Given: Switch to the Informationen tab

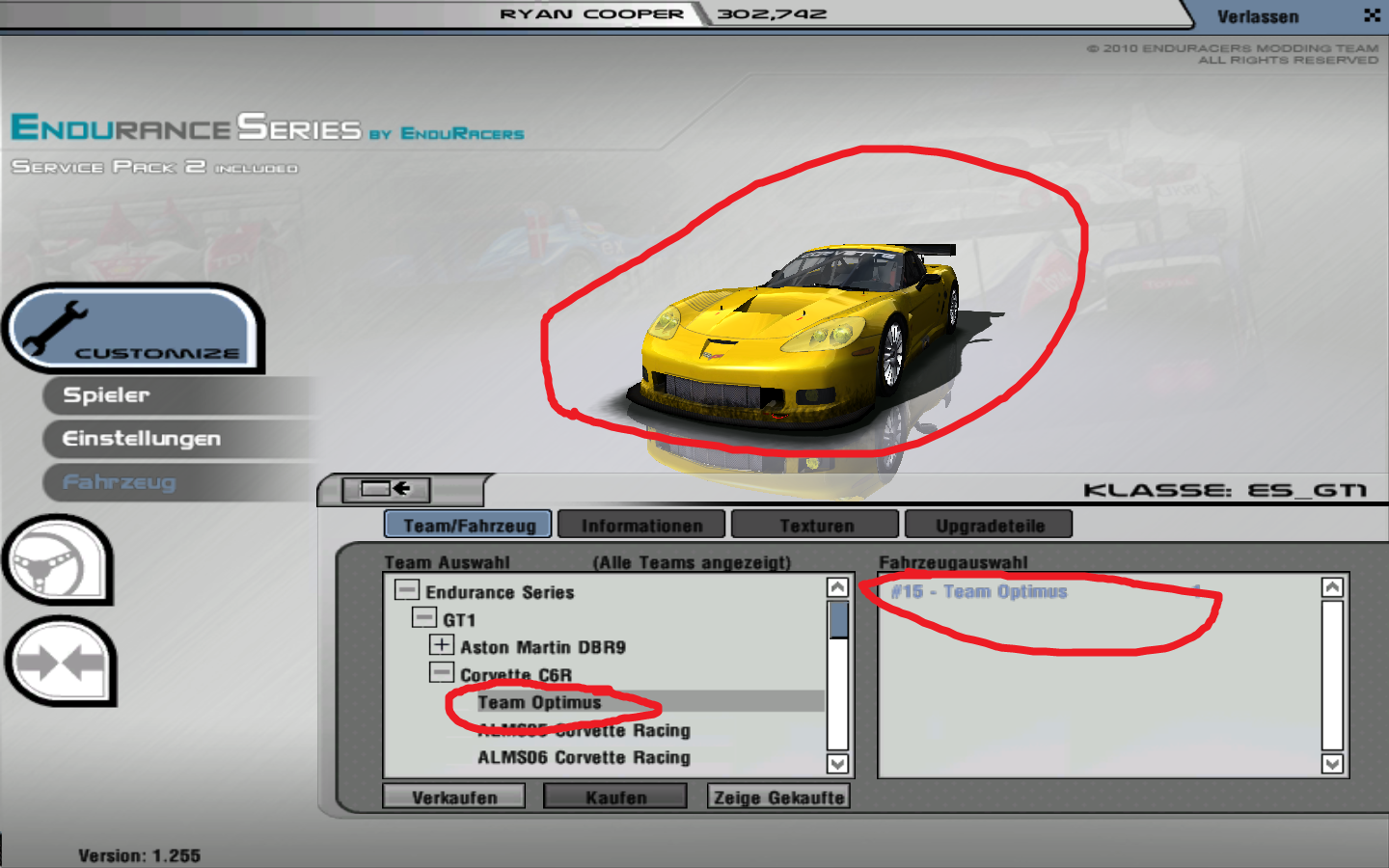Looking at the screenshot, I should point(641,526).
